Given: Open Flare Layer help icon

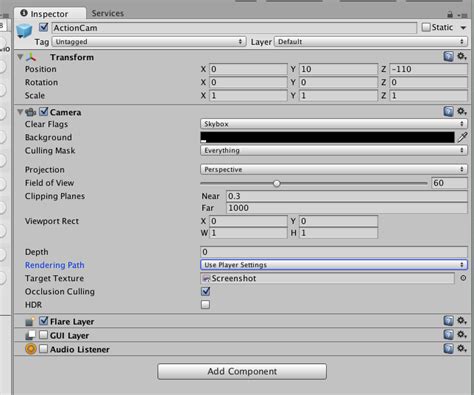Looking at the screenshot, I should tap(449, 321).
